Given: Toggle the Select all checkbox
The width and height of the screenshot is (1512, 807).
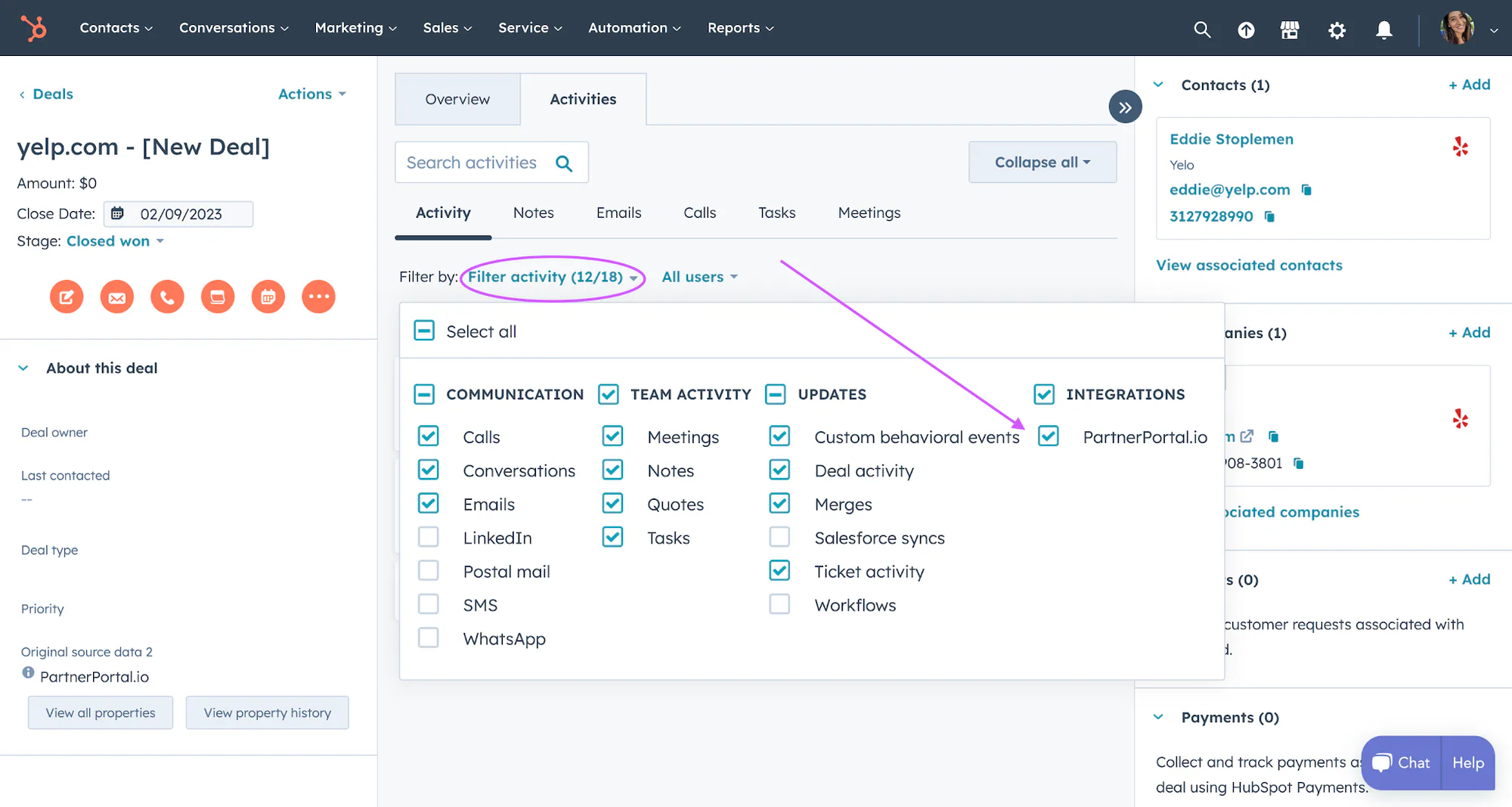Looking at the screenshot, I should [x=424, y=331].
